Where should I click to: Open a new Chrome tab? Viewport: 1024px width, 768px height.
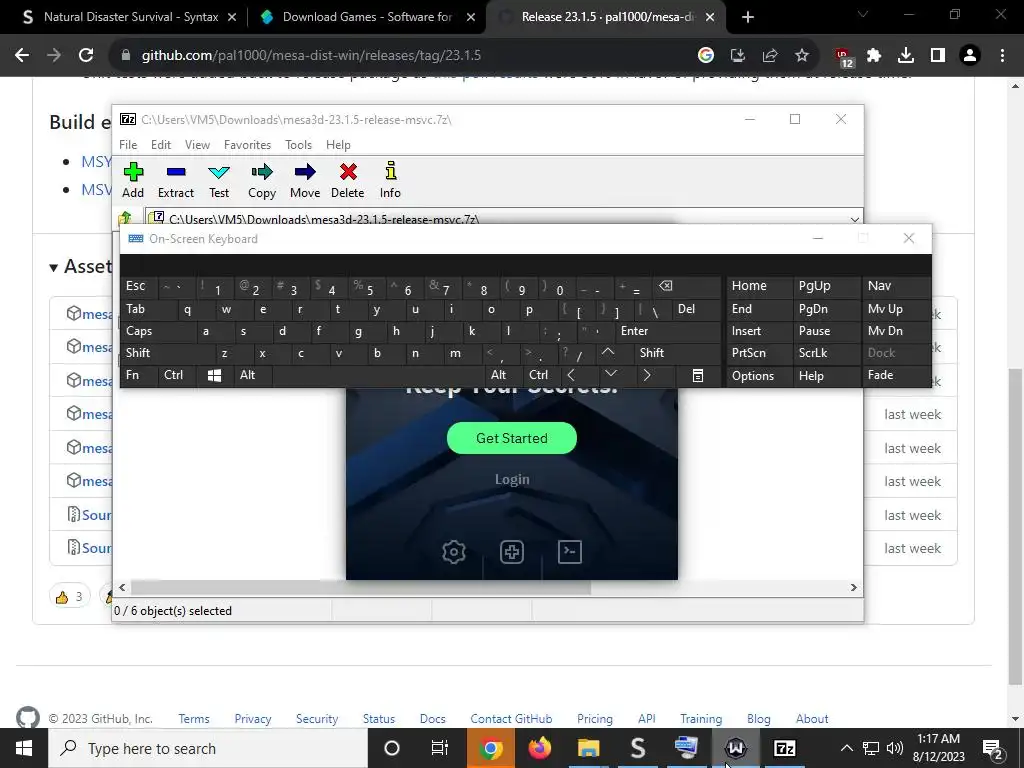click(748, 18)
